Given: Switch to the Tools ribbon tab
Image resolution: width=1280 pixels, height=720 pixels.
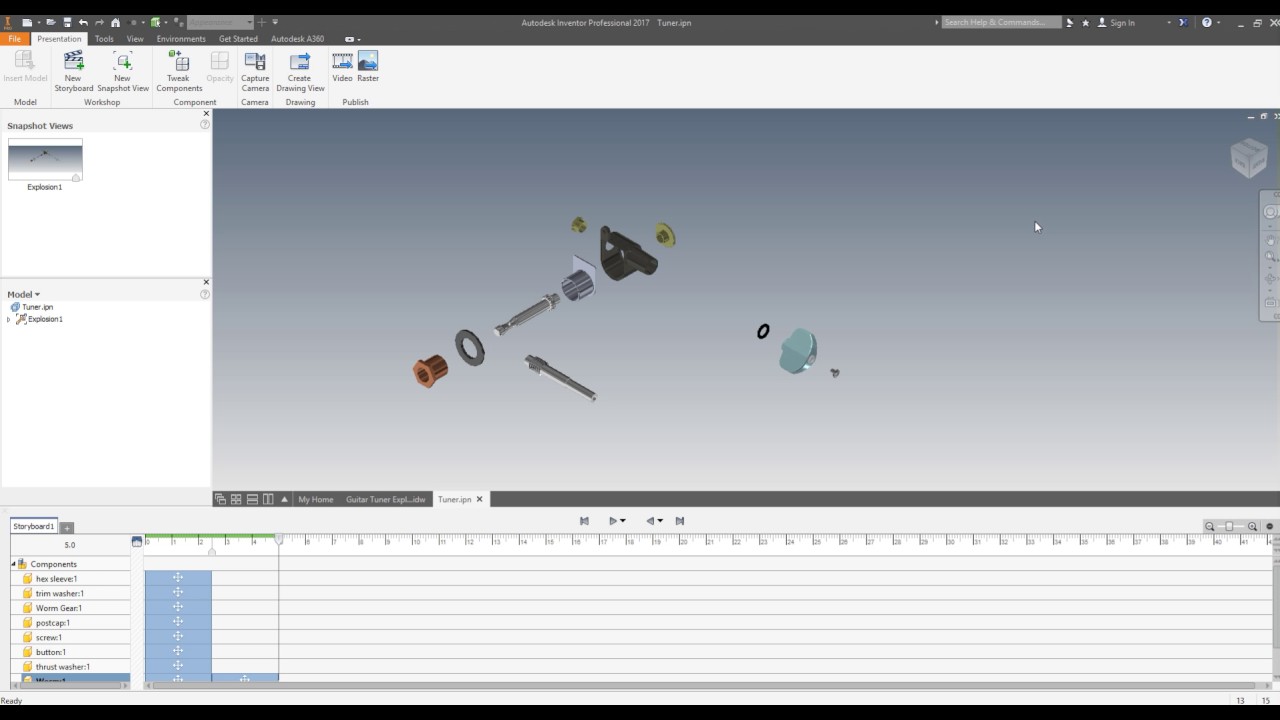Looking at the screenshot, I should click(x=104, y=39).
